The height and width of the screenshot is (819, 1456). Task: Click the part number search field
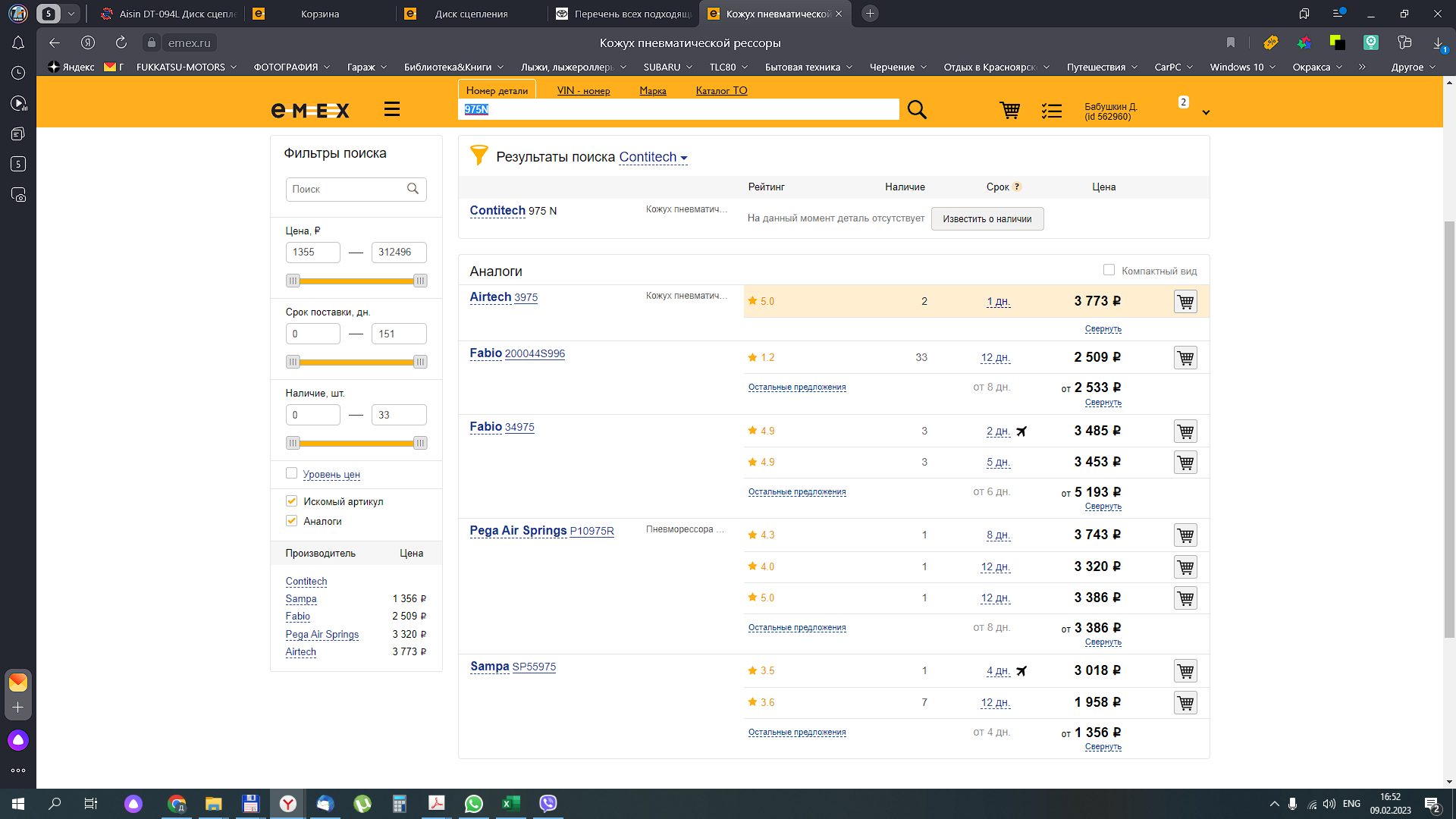(x=678, y=109)
